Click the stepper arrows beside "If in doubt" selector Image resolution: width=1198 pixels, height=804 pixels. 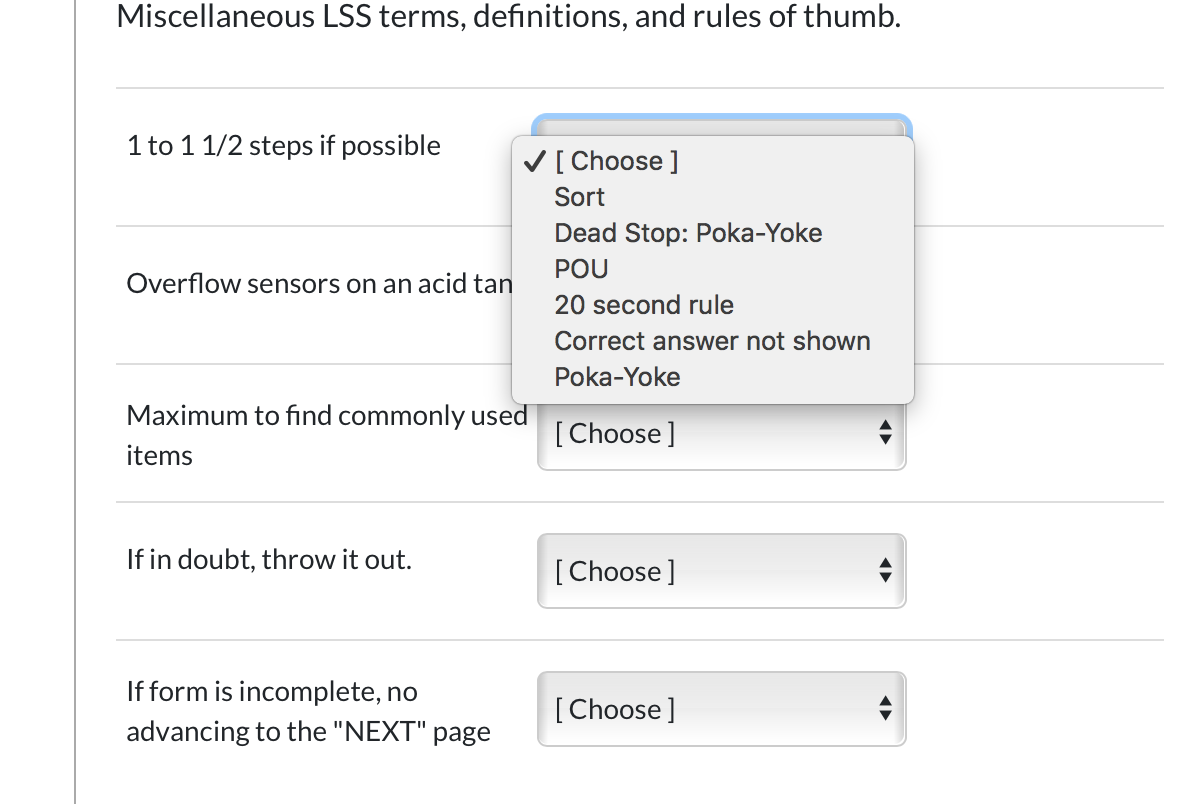coord(885,571)
